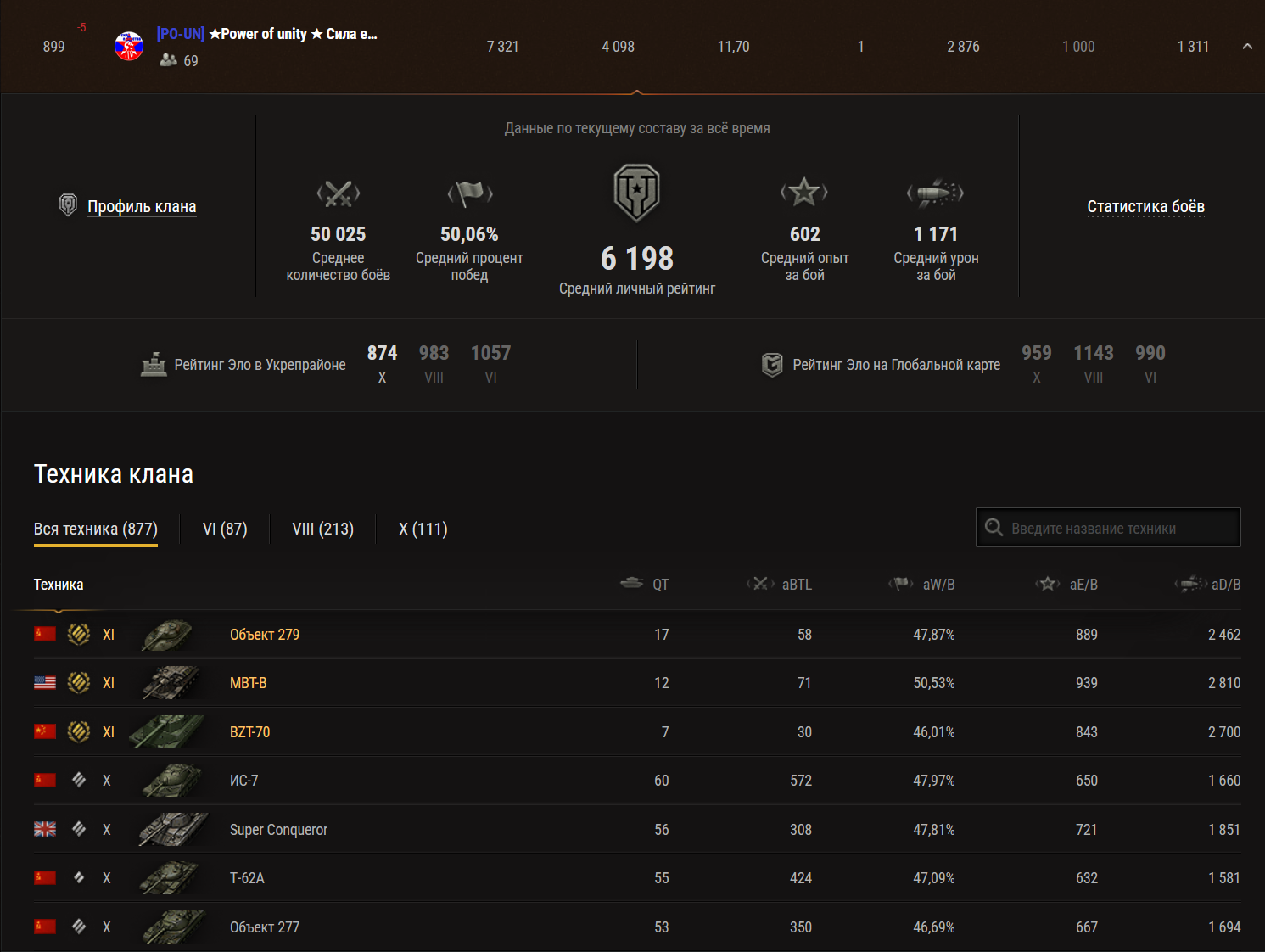Click the vehicle name search field
The width and height of the screenshot is (1265, 952).
(1108, 528)
